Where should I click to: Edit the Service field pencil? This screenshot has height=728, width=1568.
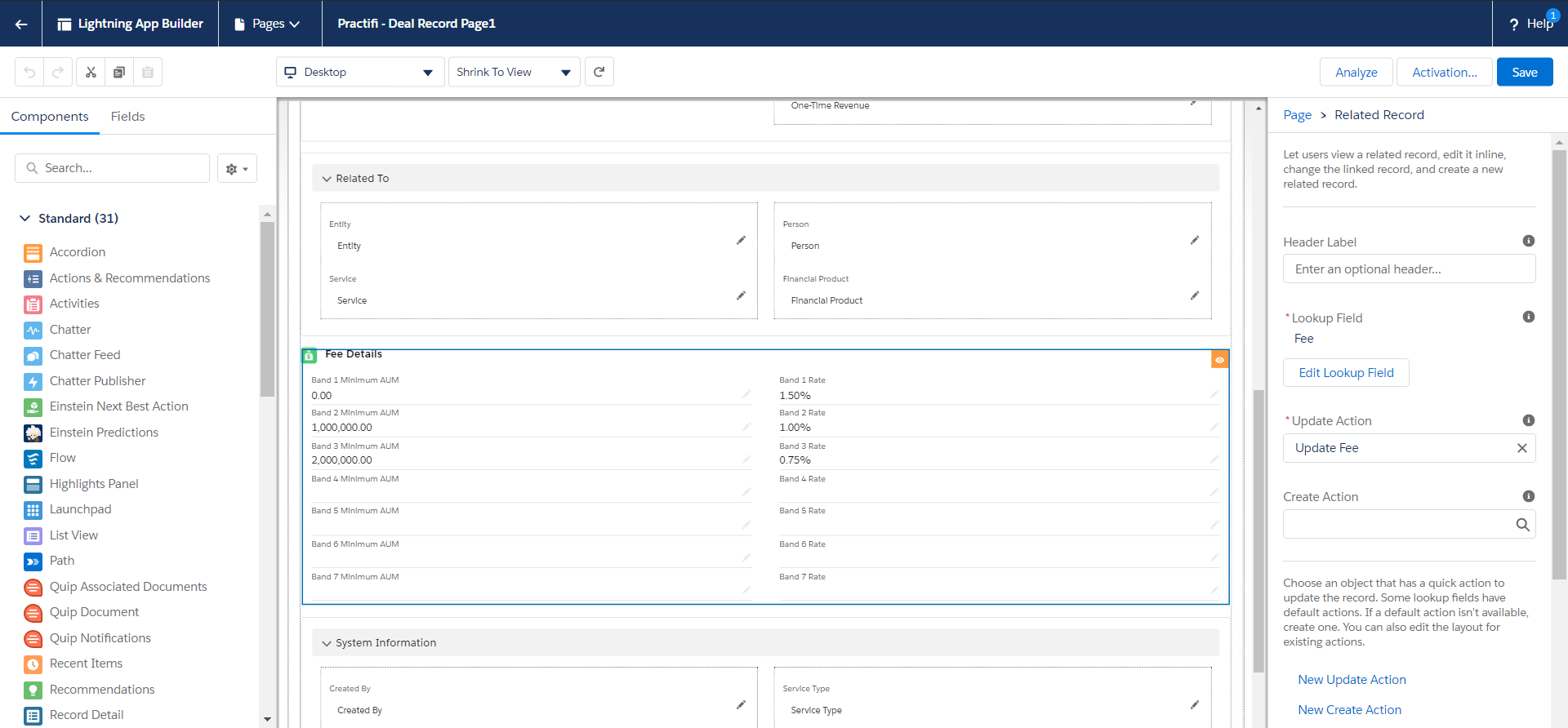[x=741, y=295]
